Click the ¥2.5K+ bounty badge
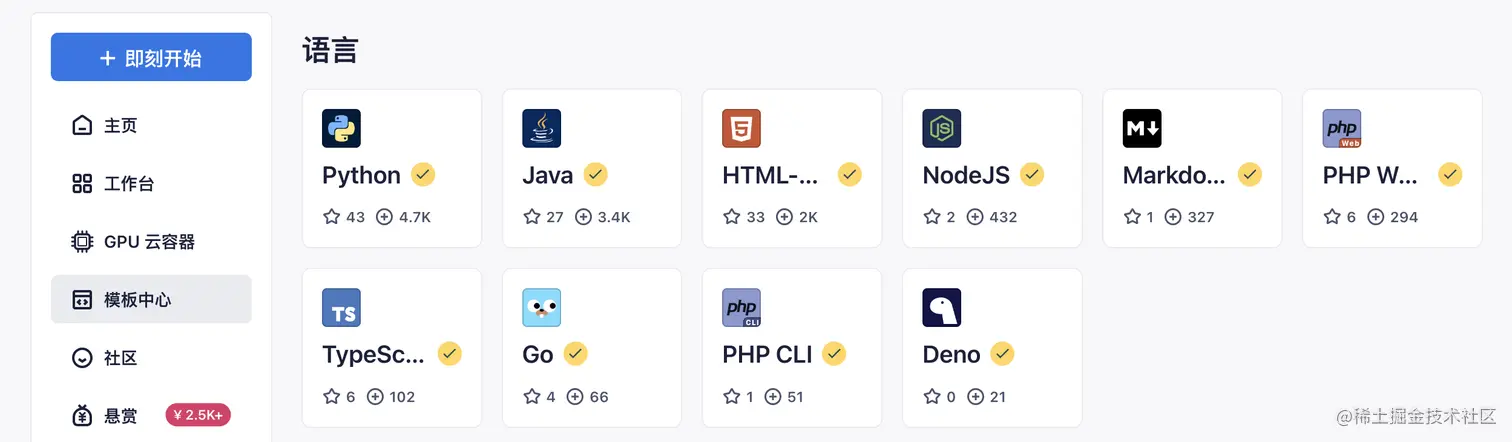Image resolution: width=1512 pixels, height=442 pixels. (198, 415)
